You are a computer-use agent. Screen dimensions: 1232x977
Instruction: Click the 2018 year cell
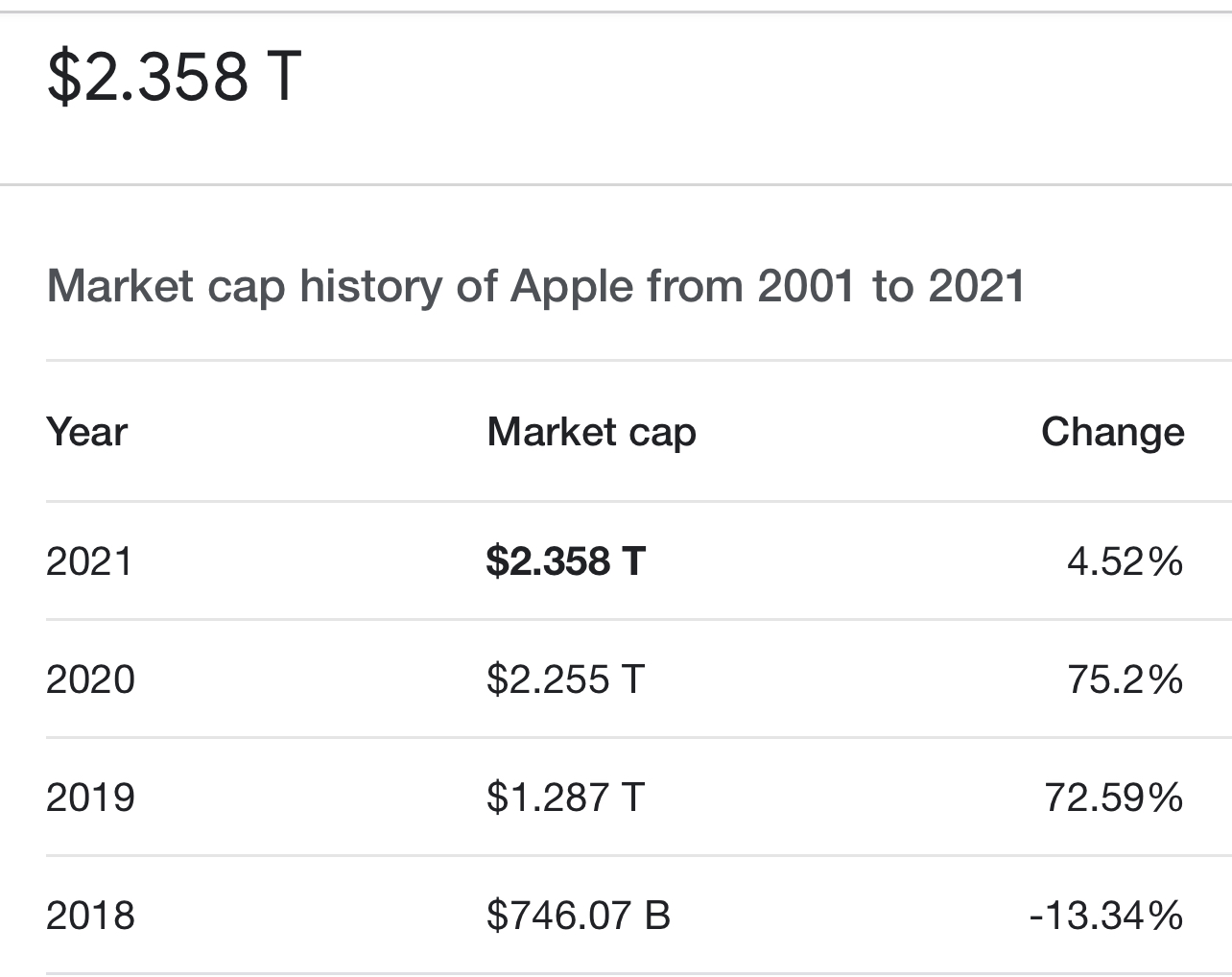click(90, 916)
